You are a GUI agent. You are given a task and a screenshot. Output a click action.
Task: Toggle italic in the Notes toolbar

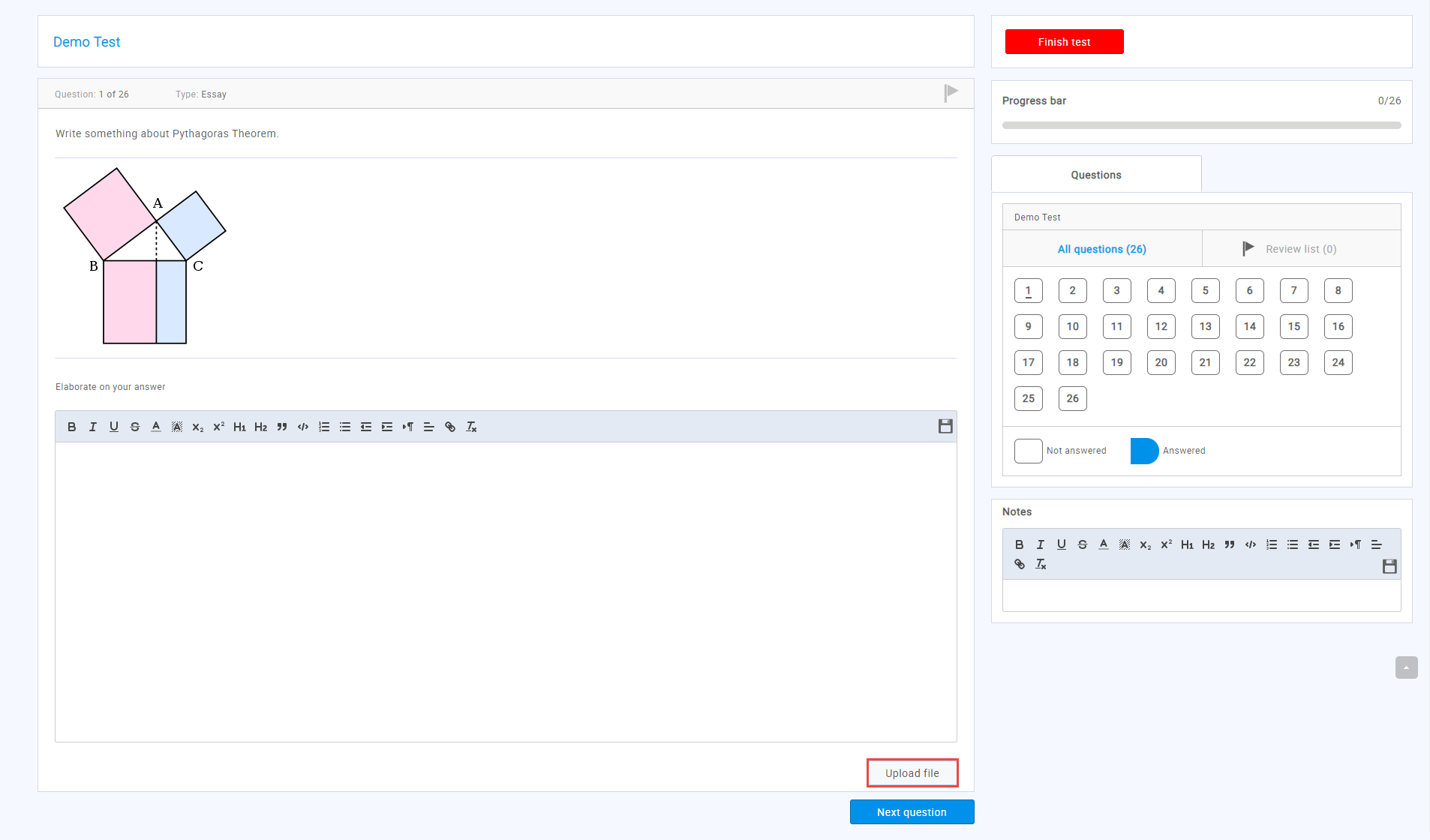point(1041,544)
